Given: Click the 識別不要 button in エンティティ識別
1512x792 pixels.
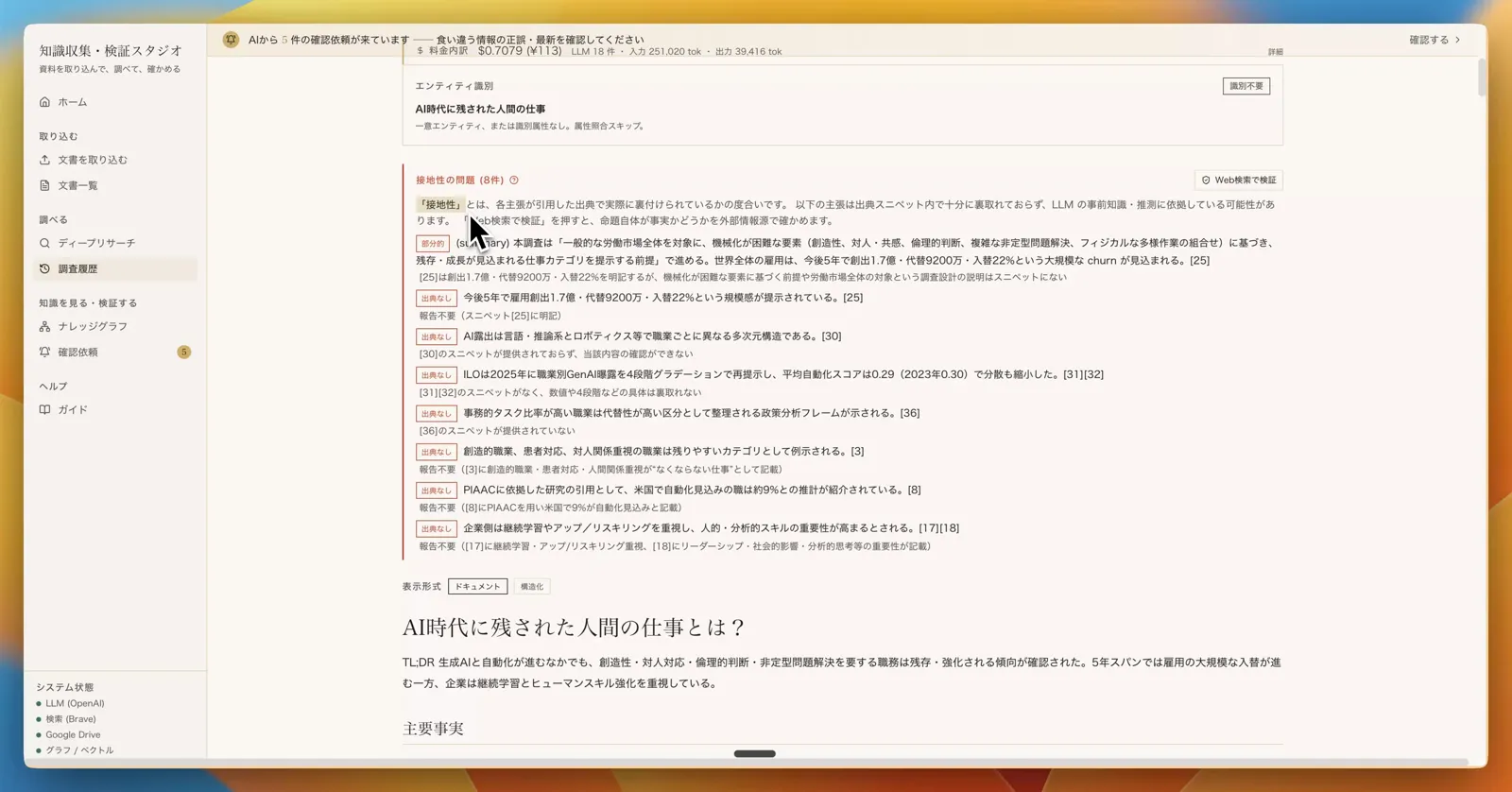Looking at the screenshot, I should (x=1246, y=86).
